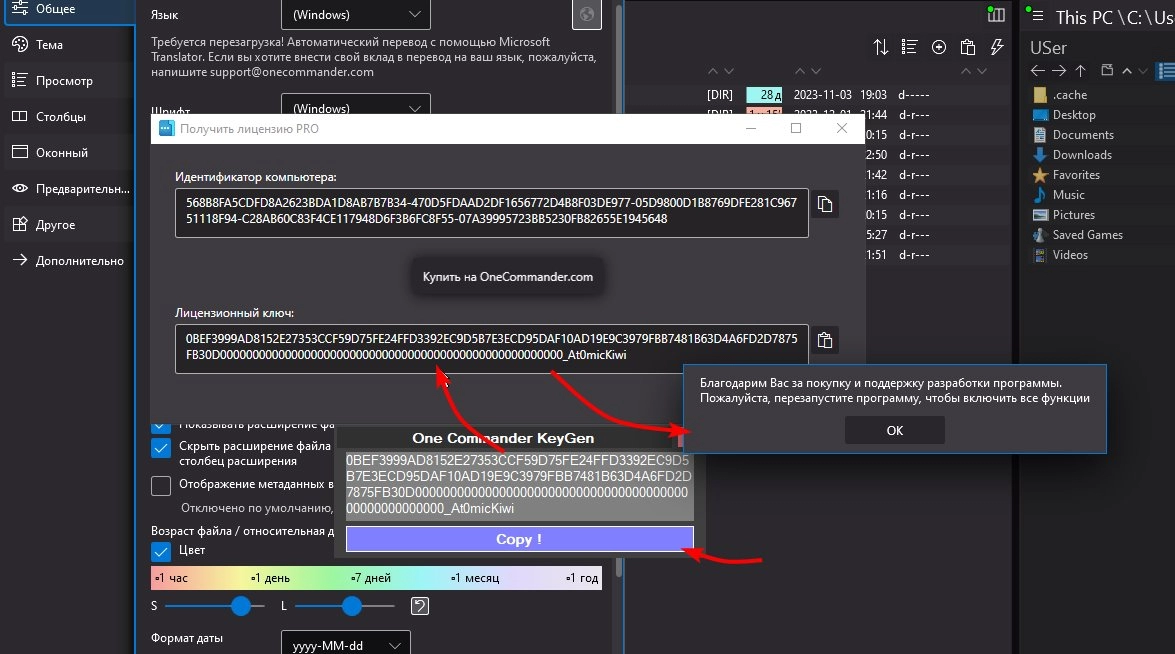This screenshot has width=1175, height=654.
Task: Go forward with the right arrow under USer
Action: coord(1059,70)
